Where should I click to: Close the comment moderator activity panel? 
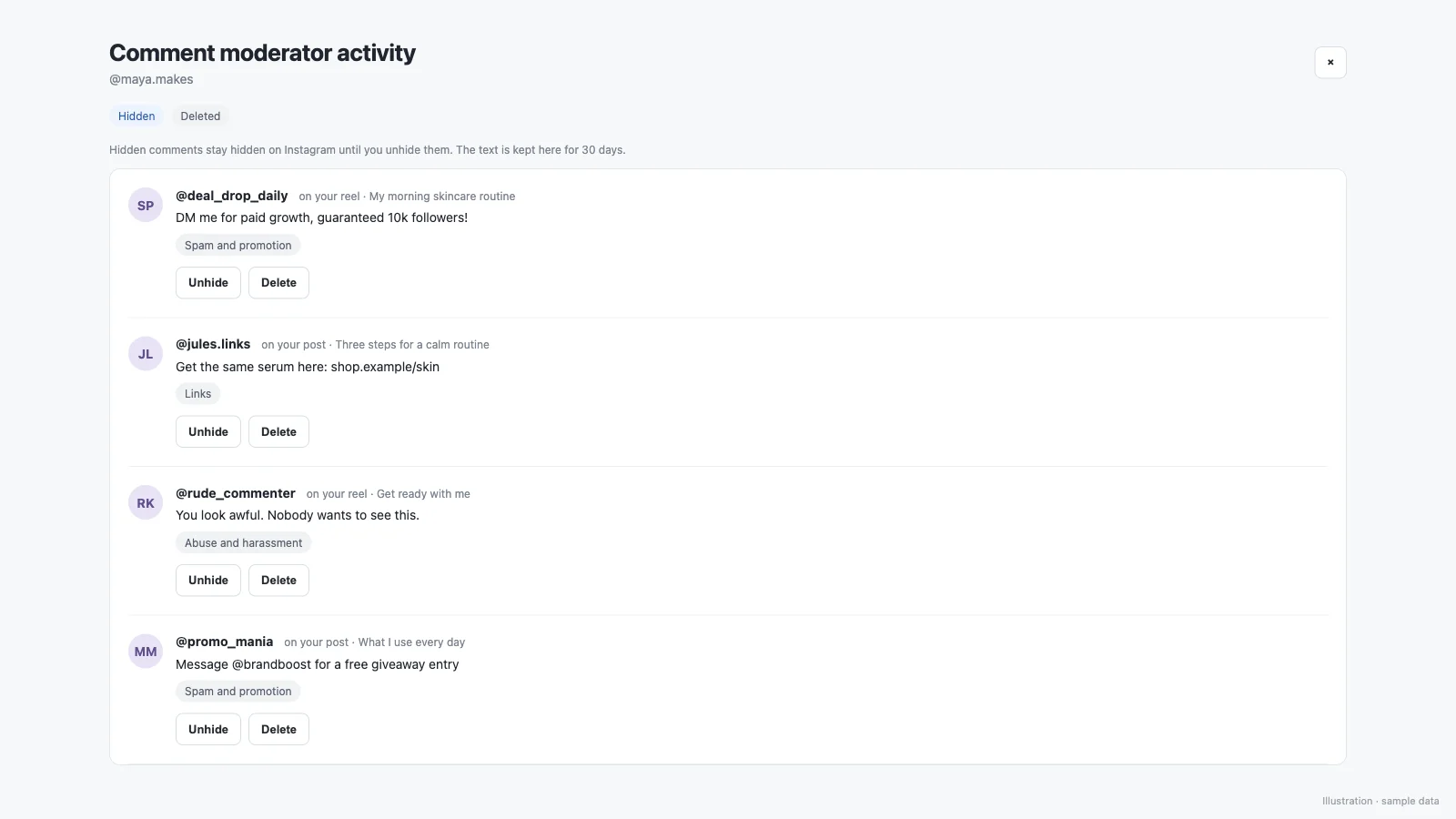[1330, 63]
